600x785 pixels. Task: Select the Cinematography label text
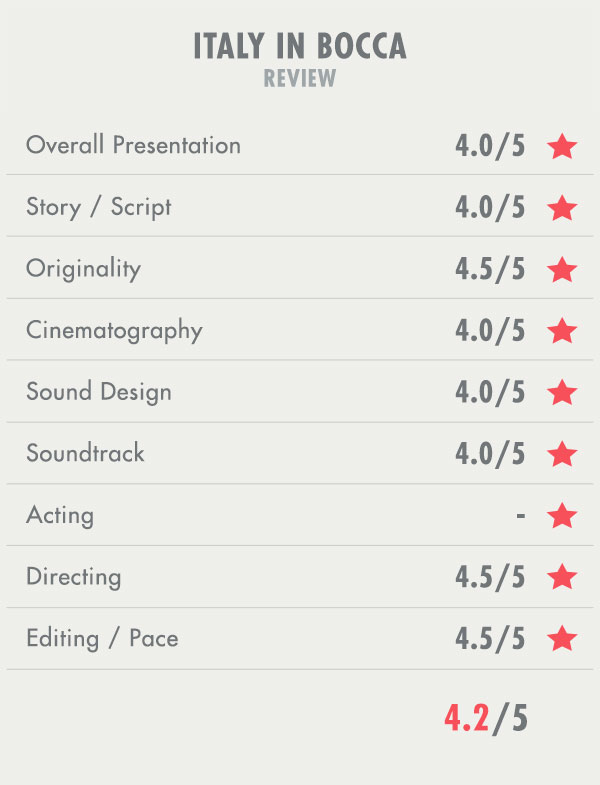click(x=114, y=330)
